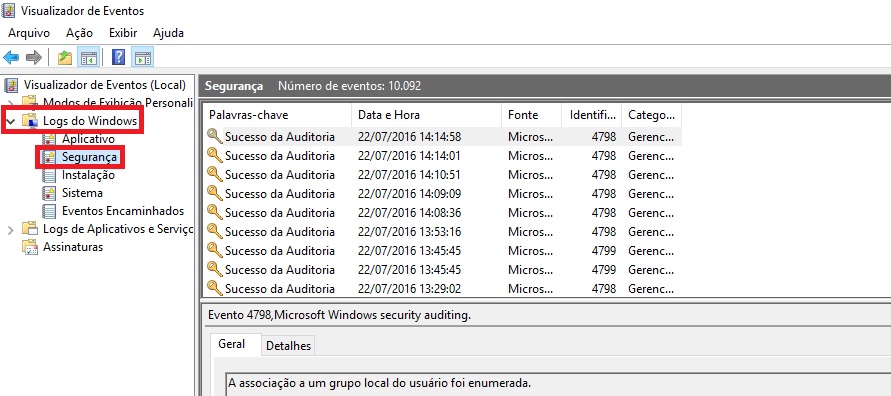Open the Arquivo menu

(x=28, y=33)
